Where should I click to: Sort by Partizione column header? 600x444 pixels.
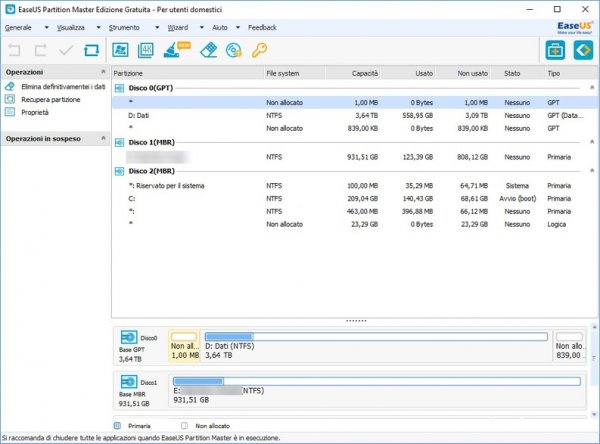(188, 73)
